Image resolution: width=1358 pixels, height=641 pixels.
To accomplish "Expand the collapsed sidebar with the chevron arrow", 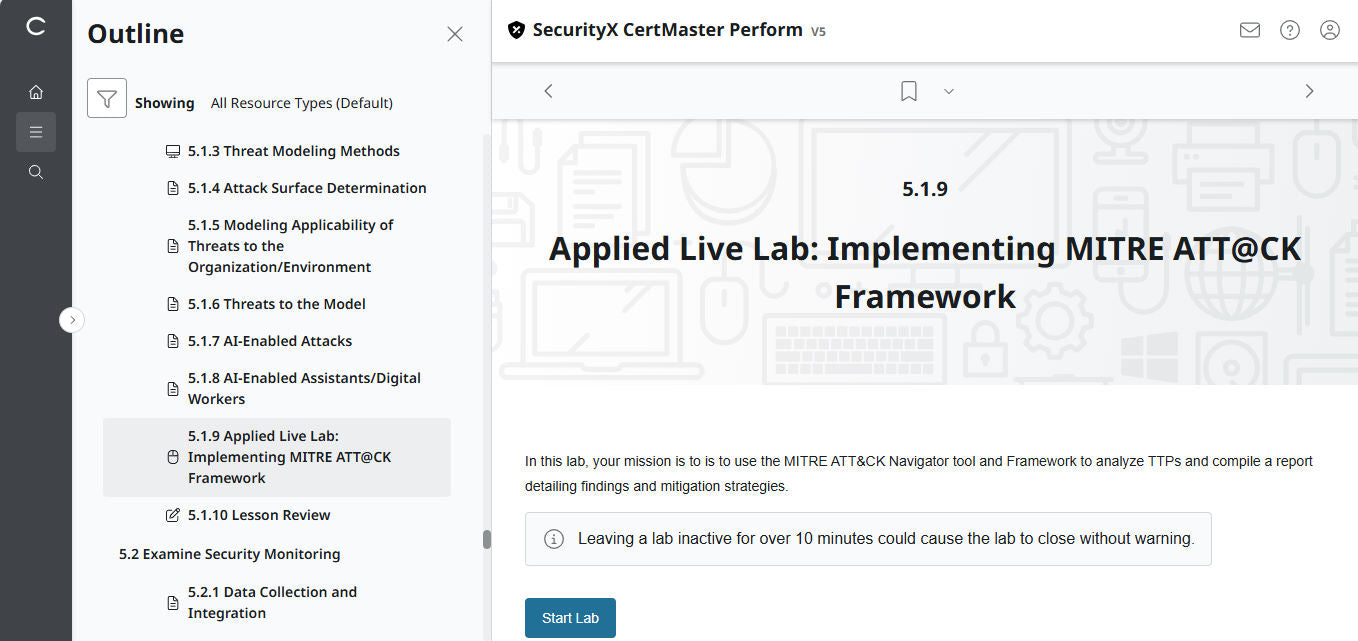I will pyautogui.click(x=71, y=319).
